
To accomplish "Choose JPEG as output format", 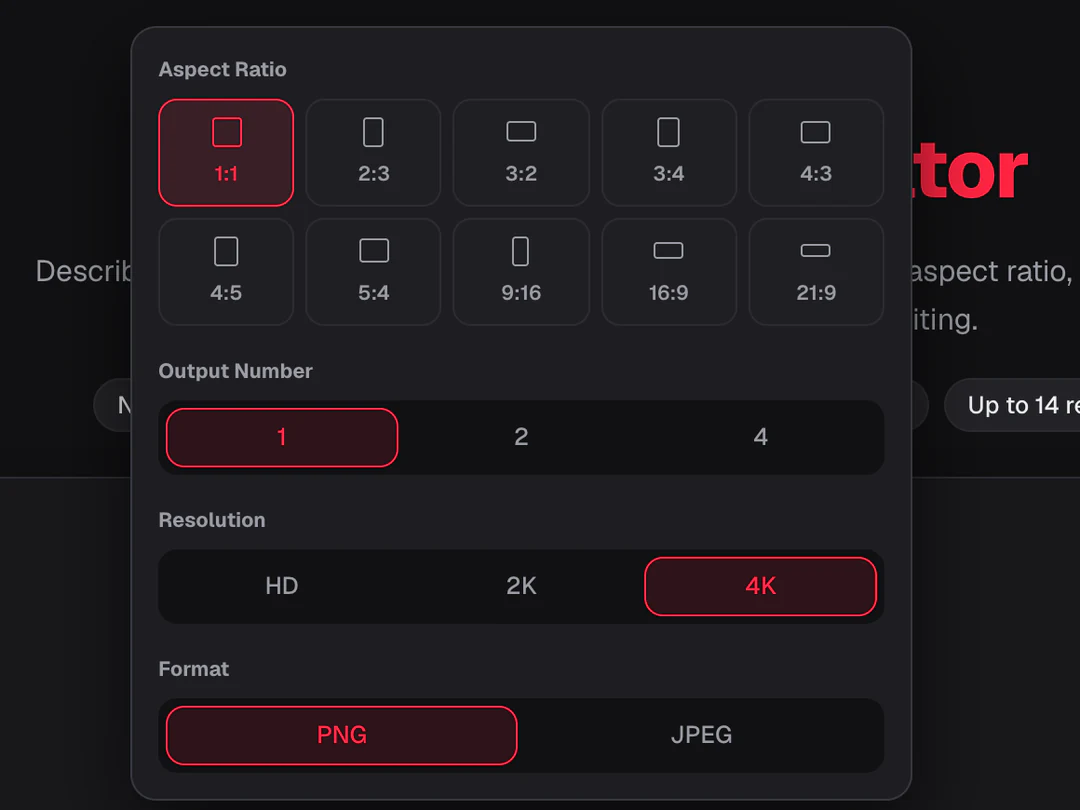I will click(701, 735).
